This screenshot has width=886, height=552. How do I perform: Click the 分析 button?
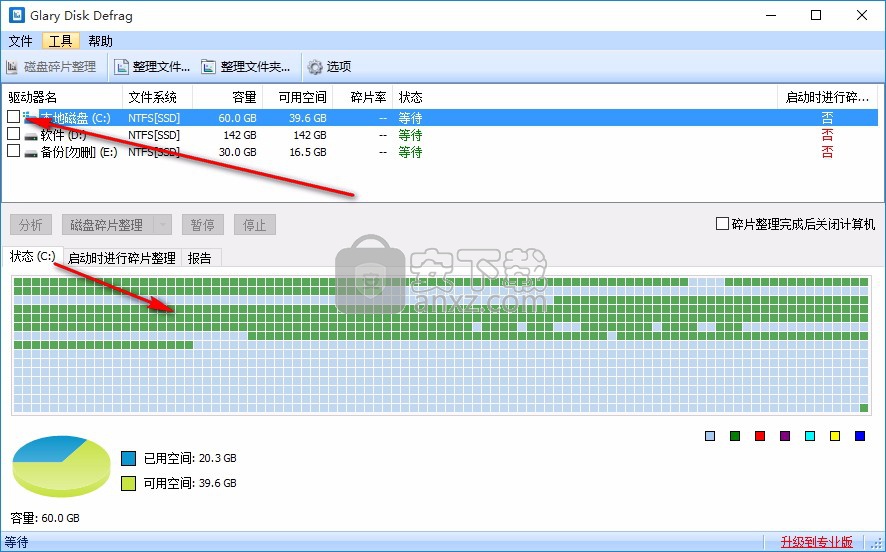pyautogui.click(x=31, y=225)
